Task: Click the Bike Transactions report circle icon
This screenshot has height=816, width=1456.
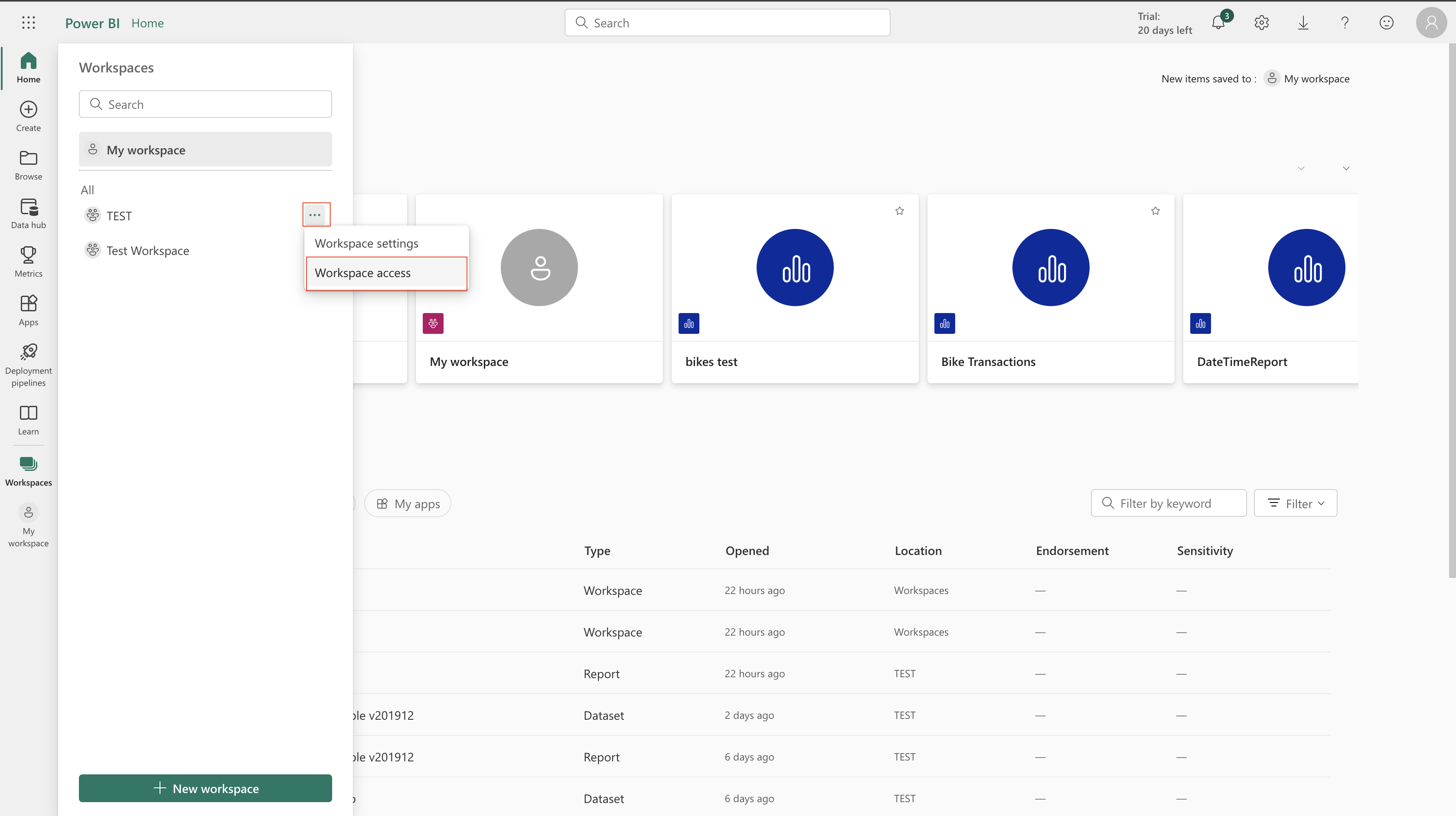Action: click(1051, 267)
